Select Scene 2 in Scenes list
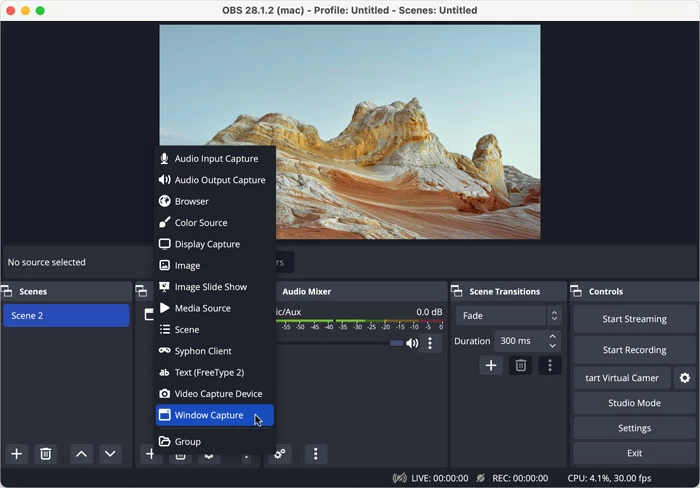The height and width of the screenshot is (488, 700). (x=66, y=315)
